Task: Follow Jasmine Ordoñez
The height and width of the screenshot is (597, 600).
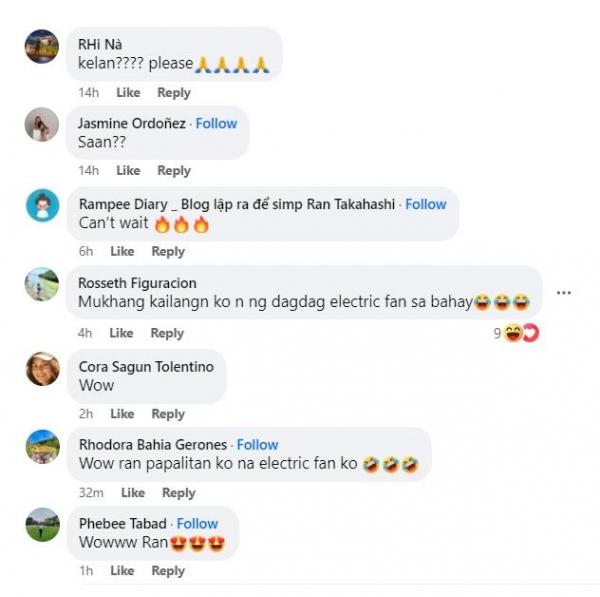Action: pyautogui.click(x=216, y=124)
